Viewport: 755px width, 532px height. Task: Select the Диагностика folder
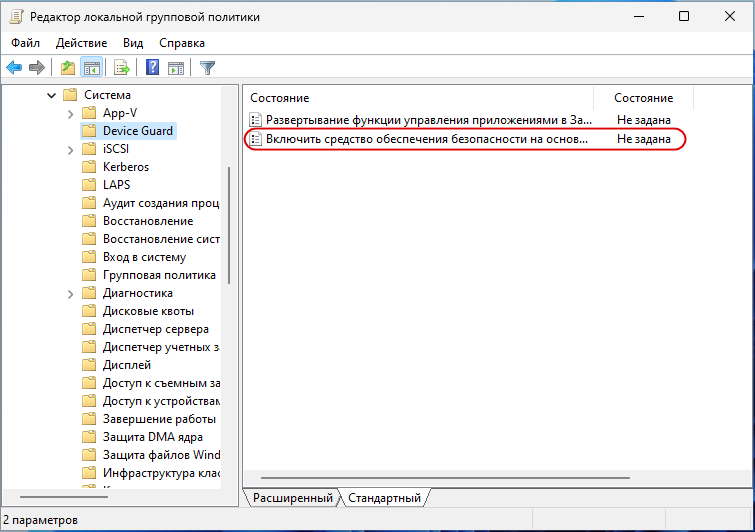click(x=137, y=293)
